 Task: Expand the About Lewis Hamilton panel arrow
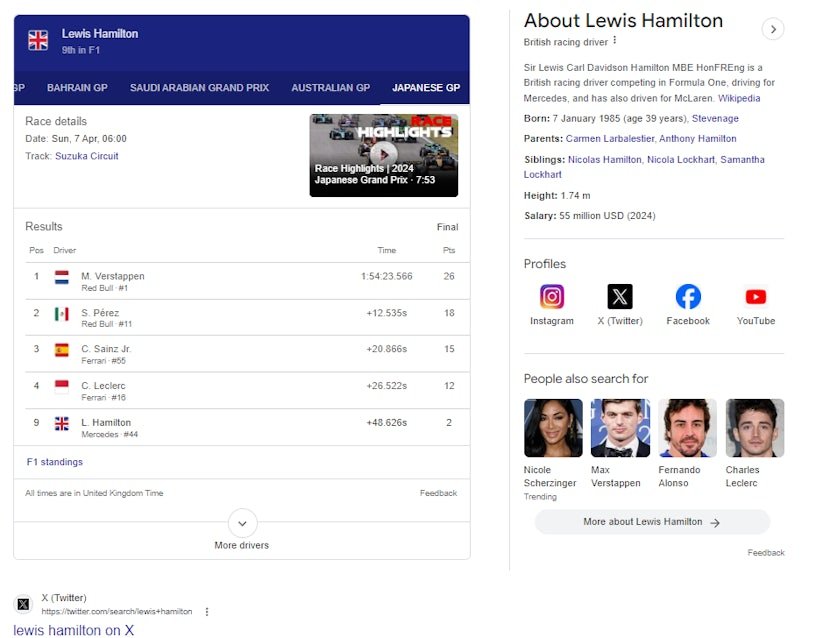pos(773,29)
